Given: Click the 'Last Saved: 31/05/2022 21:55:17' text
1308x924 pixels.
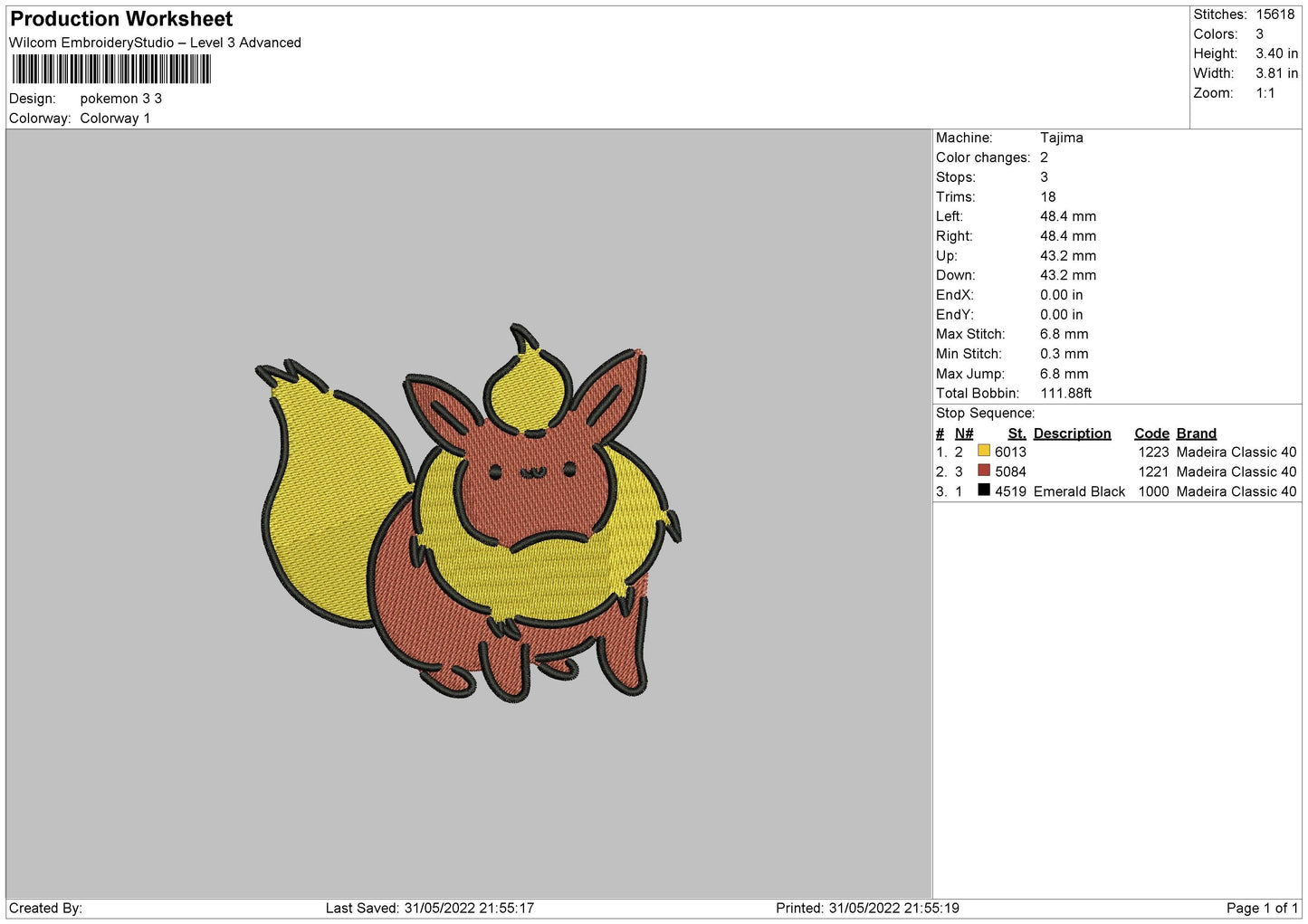Looking at the screenshot, I should tap(430, 908).
